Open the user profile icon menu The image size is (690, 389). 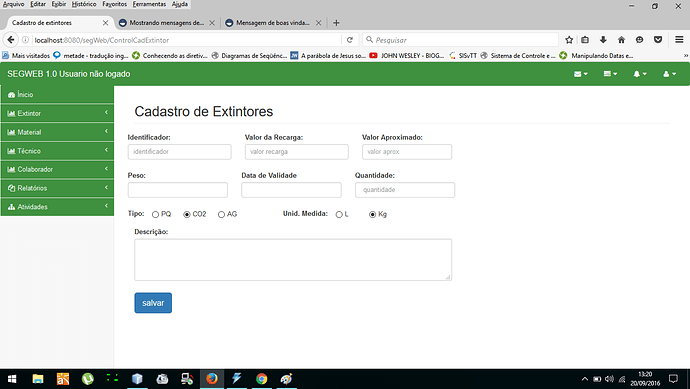(669, 74)
